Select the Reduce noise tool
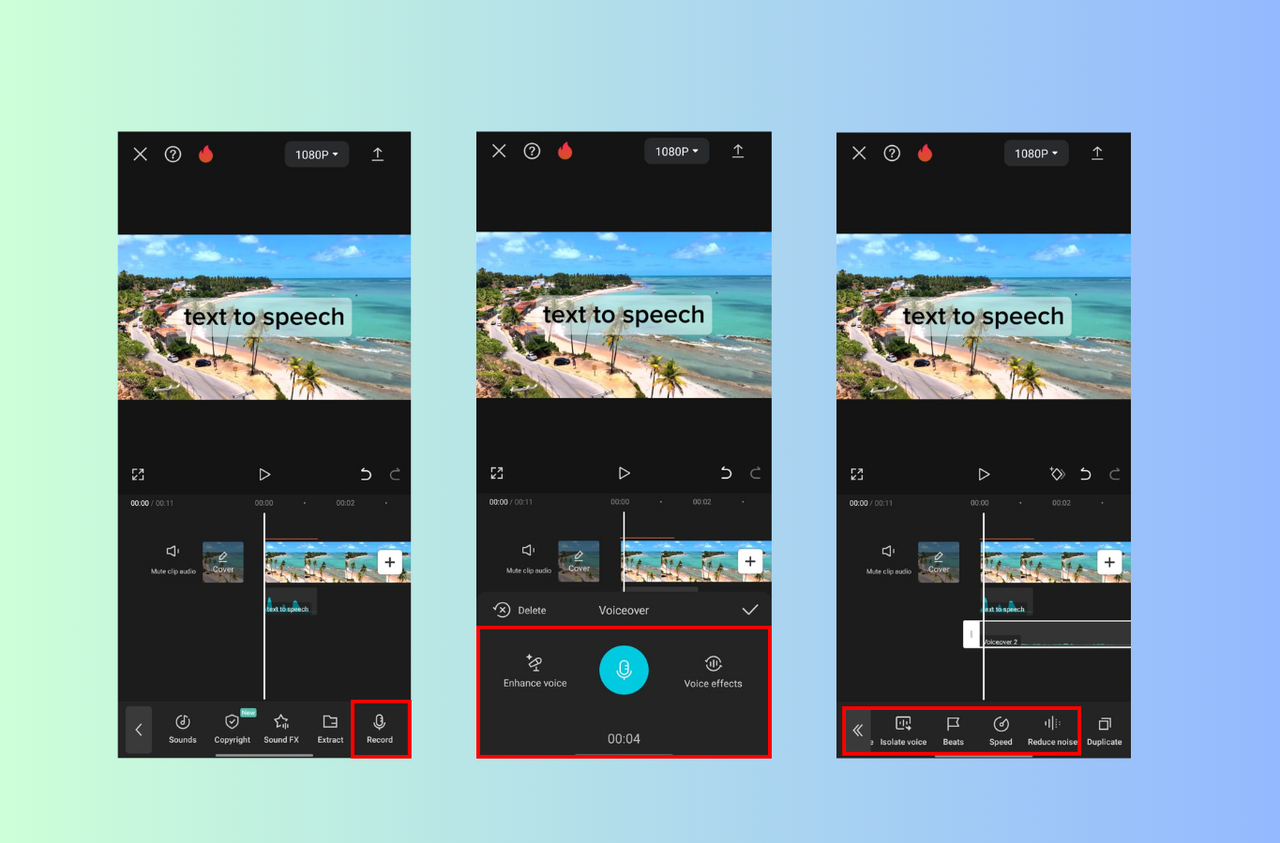Image resolution: width=1280 pixels, height=843 pixels. pyautogui.click(x=1051, y=729)
